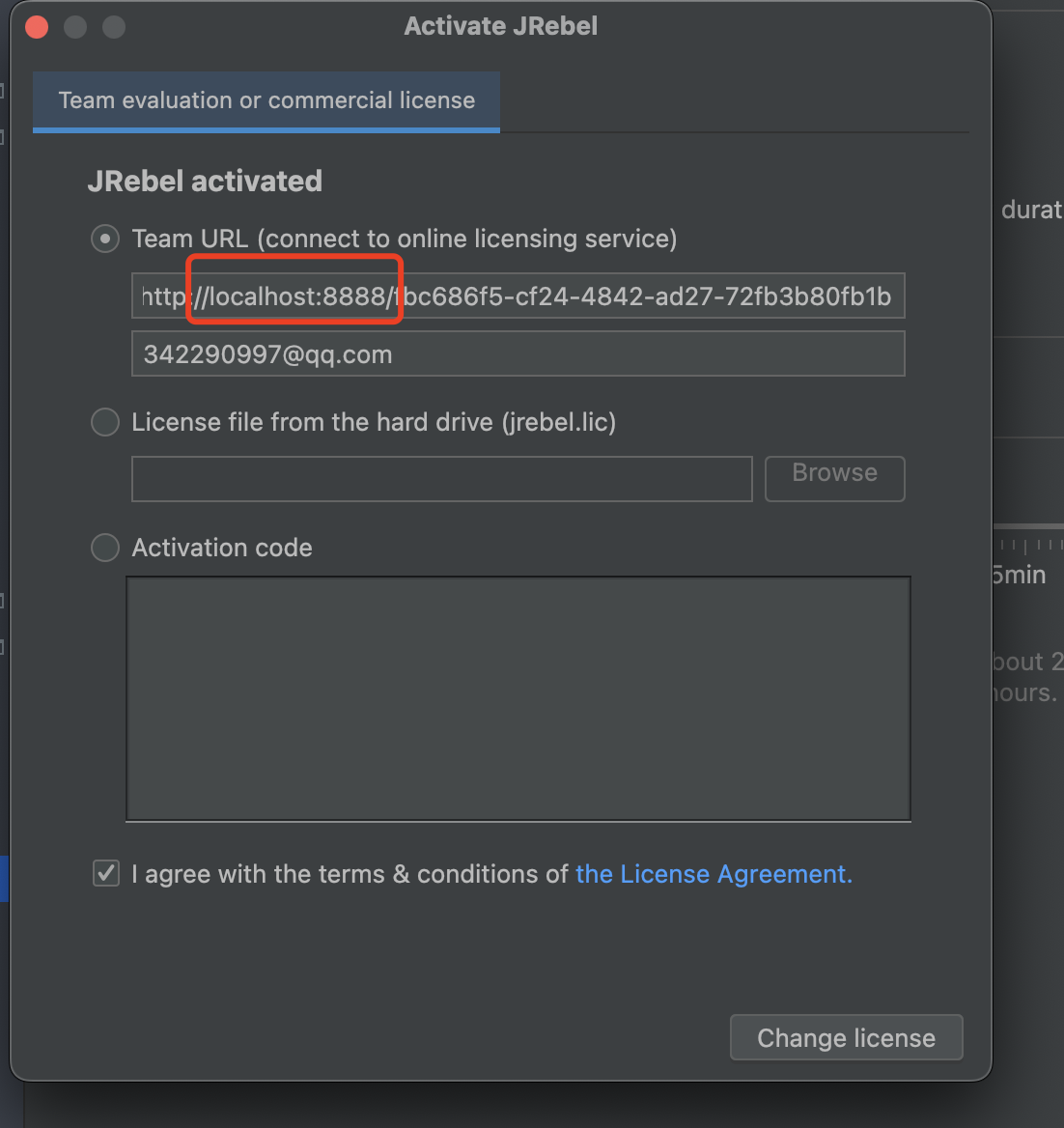Open the License Agreement link

714,874
